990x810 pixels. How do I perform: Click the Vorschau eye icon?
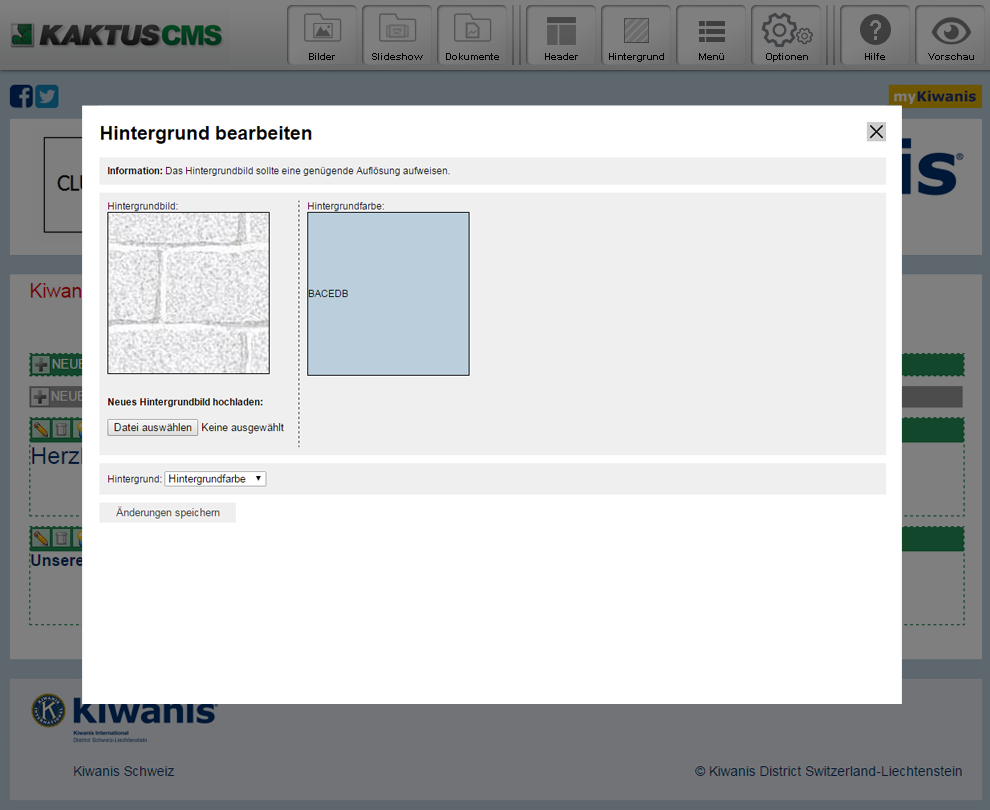click(x=950, y=36)
